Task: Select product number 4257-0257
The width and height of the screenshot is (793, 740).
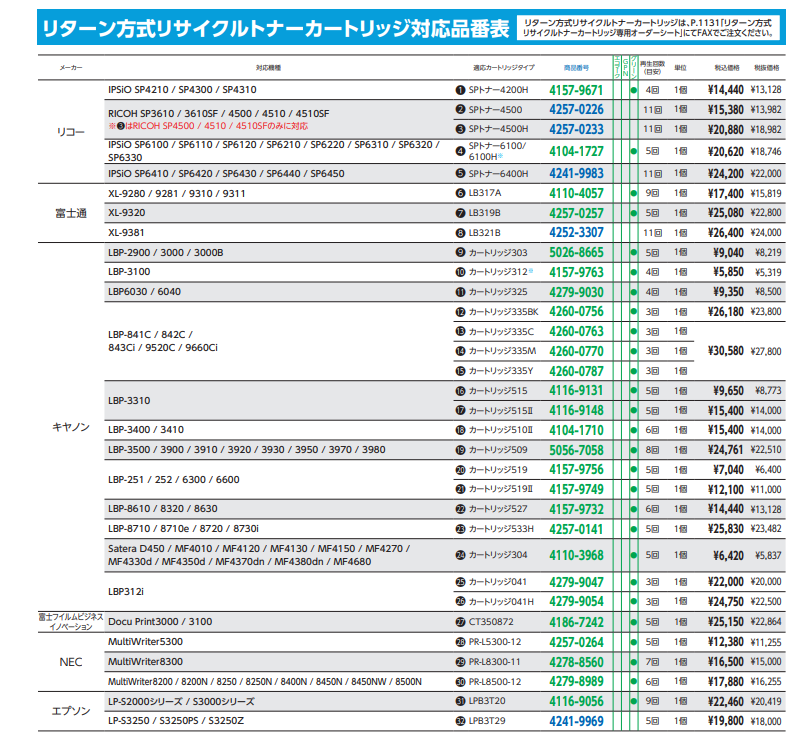Action: (x=576, y=213)
